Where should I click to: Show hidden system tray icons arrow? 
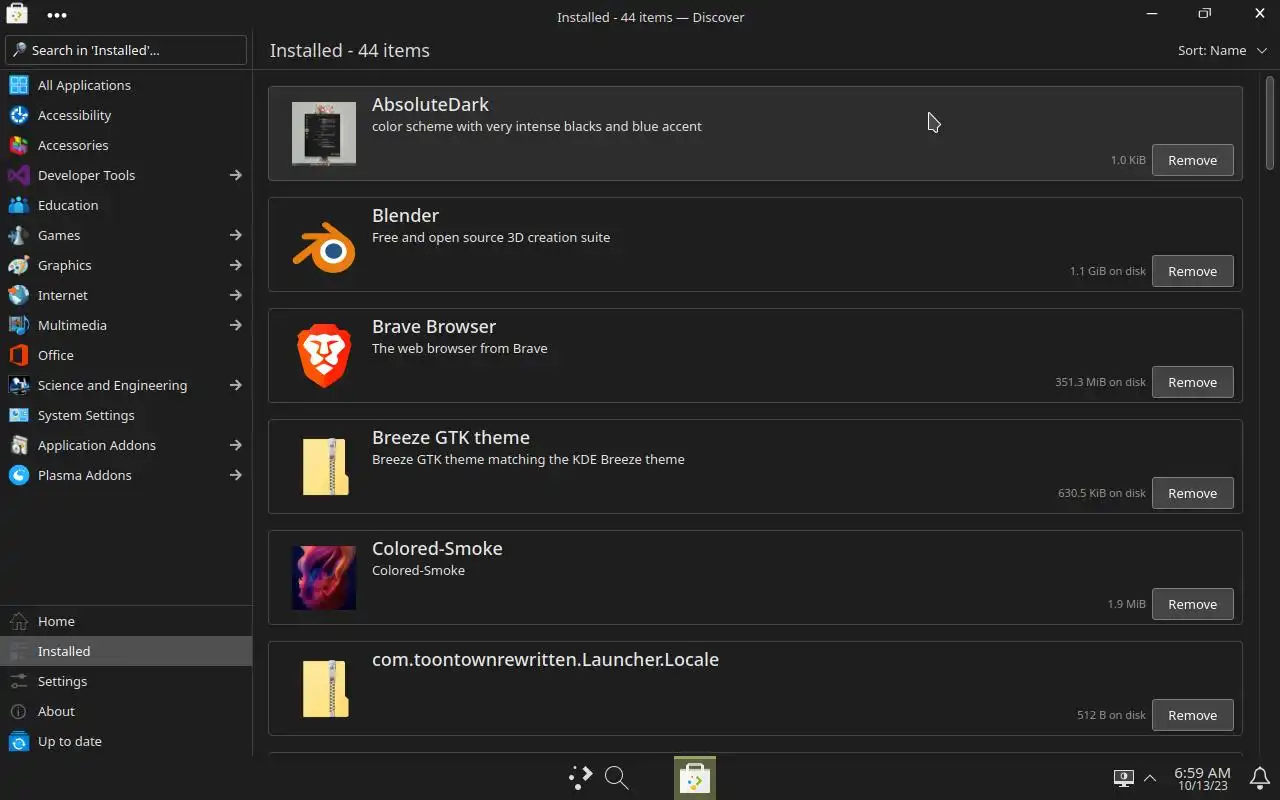pyautogui.click(x=1150, y=777)
